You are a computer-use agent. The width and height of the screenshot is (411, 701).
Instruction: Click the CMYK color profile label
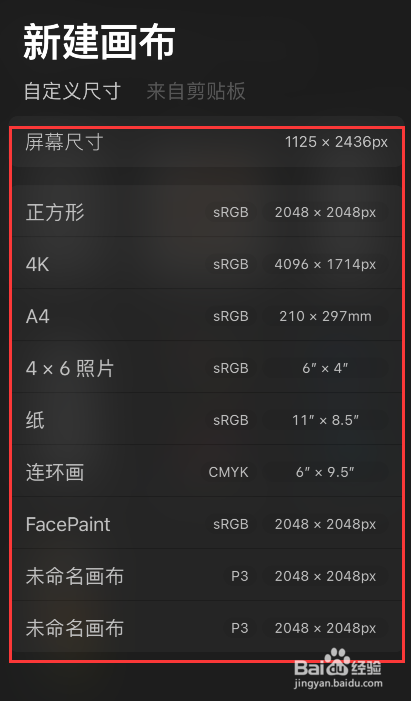[228, 472]
